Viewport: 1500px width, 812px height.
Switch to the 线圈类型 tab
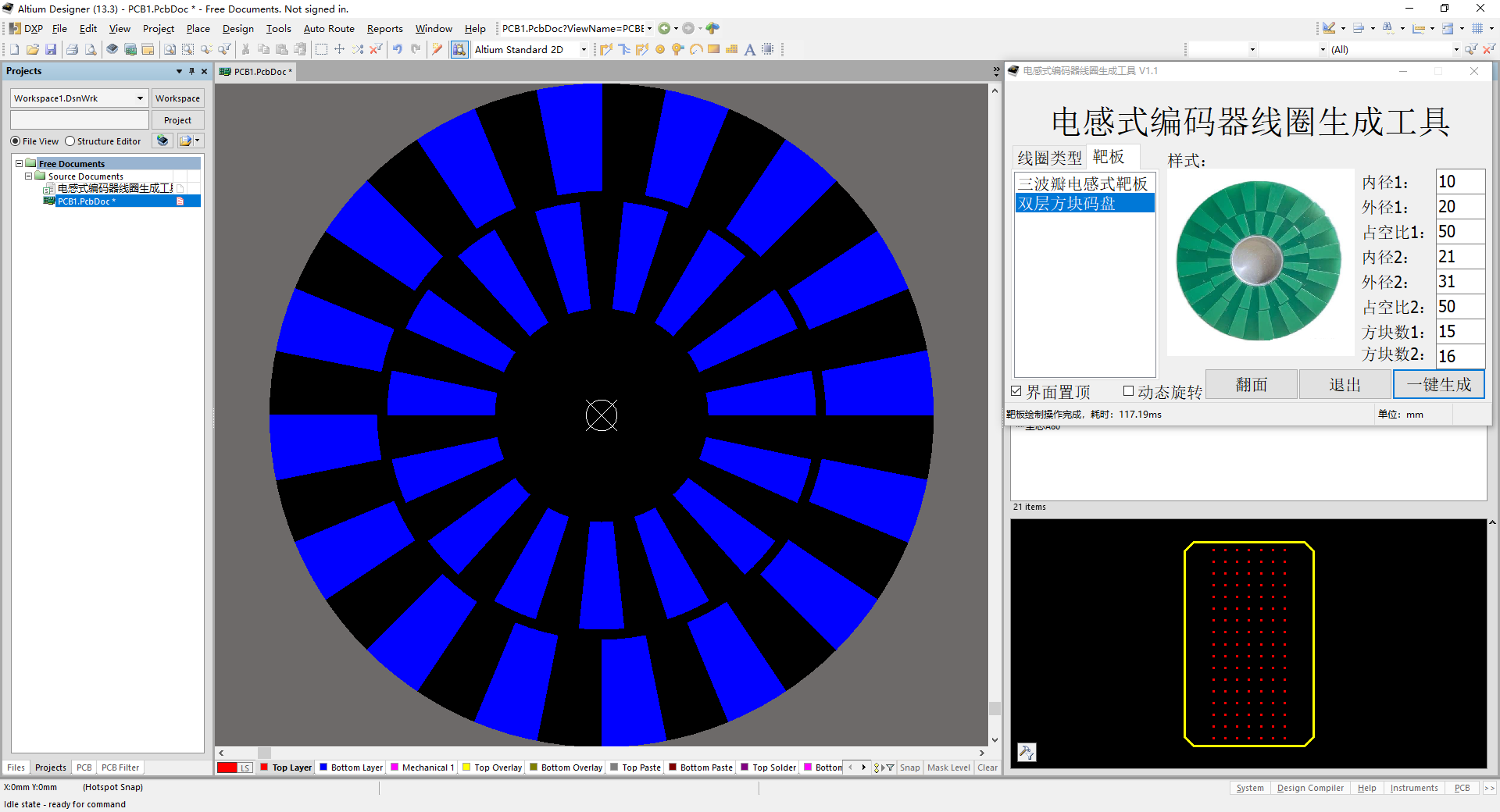point(1049,158)
